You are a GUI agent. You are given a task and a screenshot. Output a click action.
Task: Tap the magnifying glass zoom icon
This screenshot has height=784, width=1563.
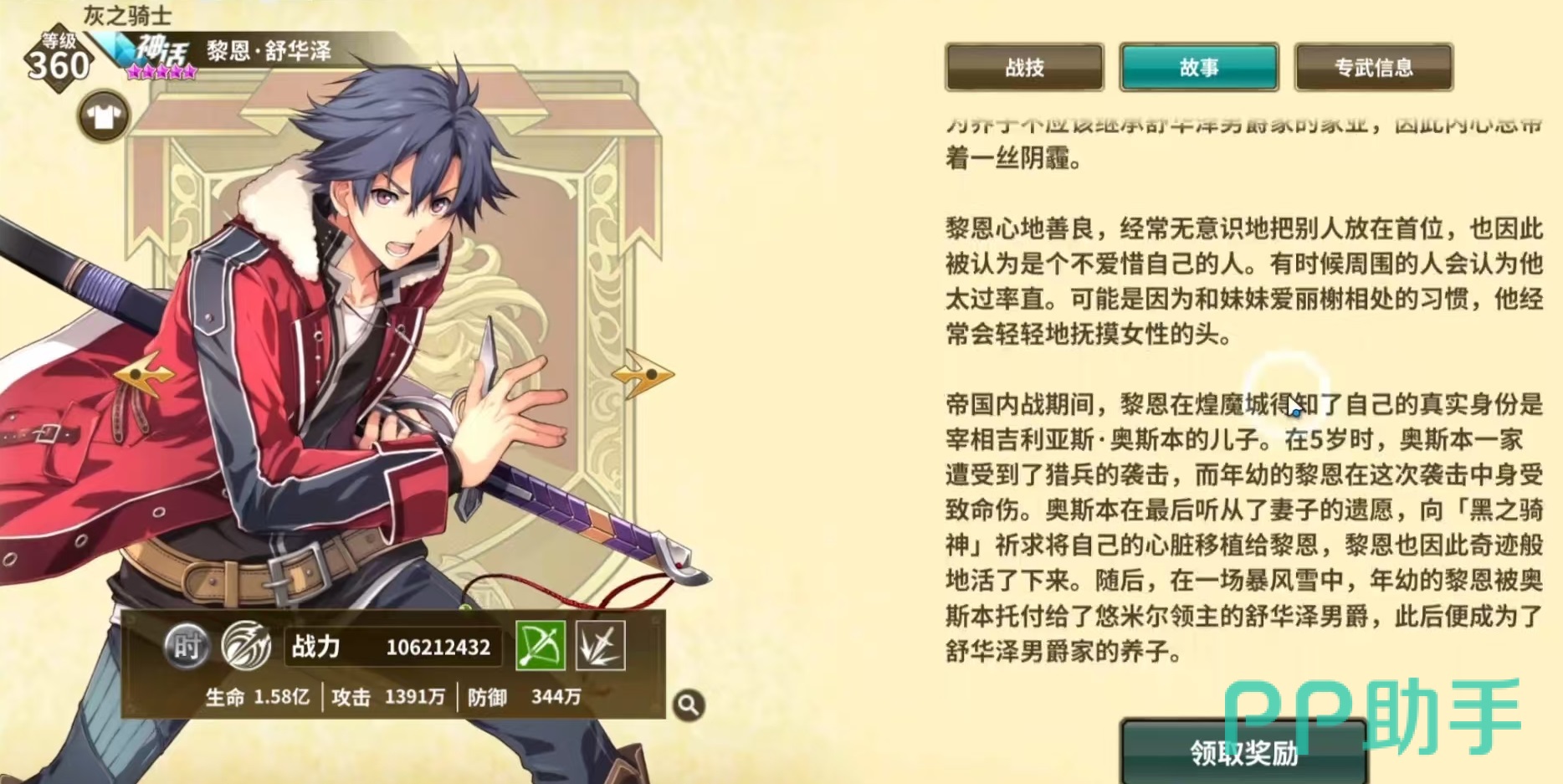(689, 705)
